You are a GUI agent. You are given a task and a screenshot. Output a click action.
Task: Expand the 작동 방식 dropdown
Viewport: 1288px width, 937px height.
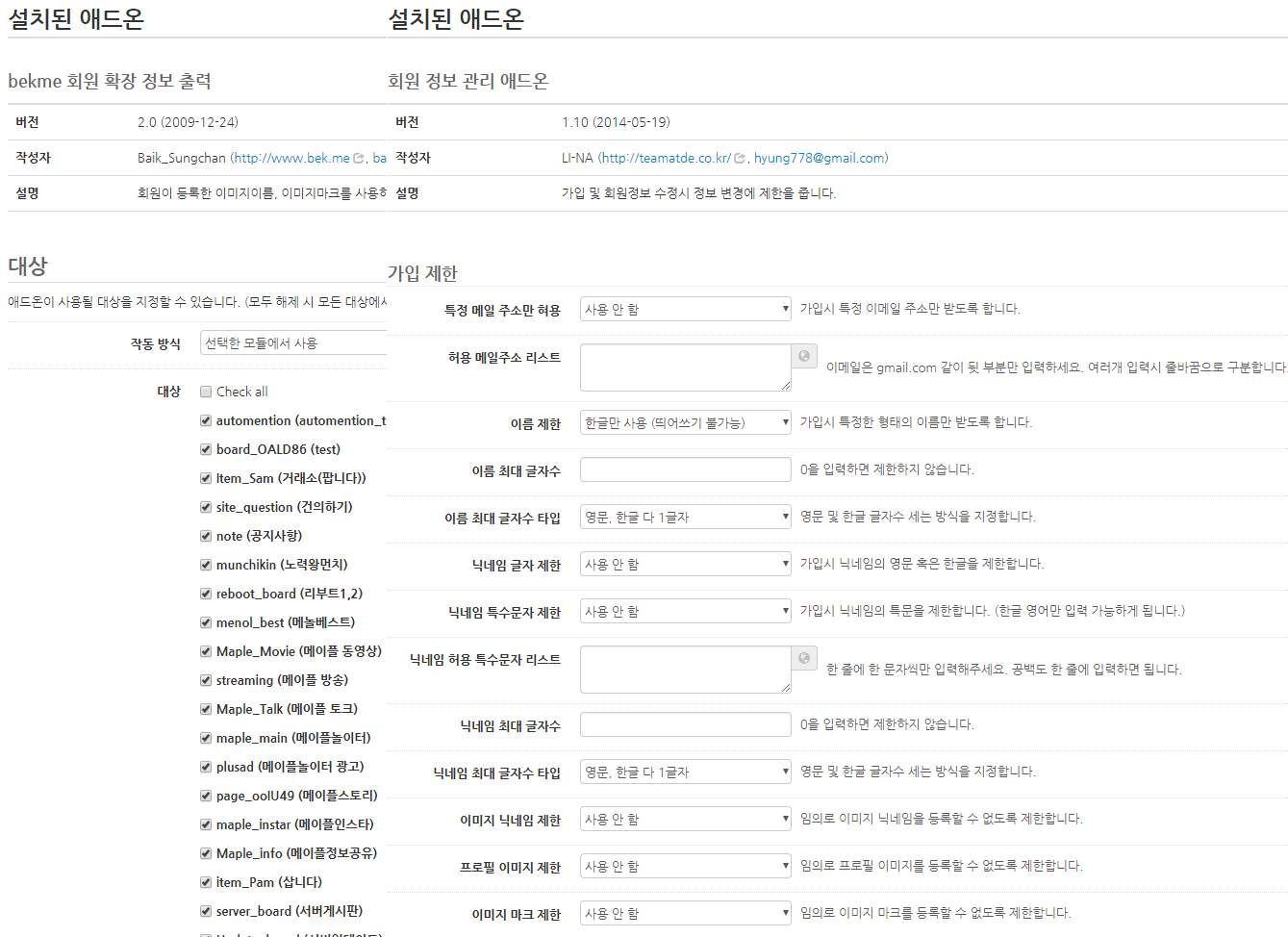tap(292, 343)
